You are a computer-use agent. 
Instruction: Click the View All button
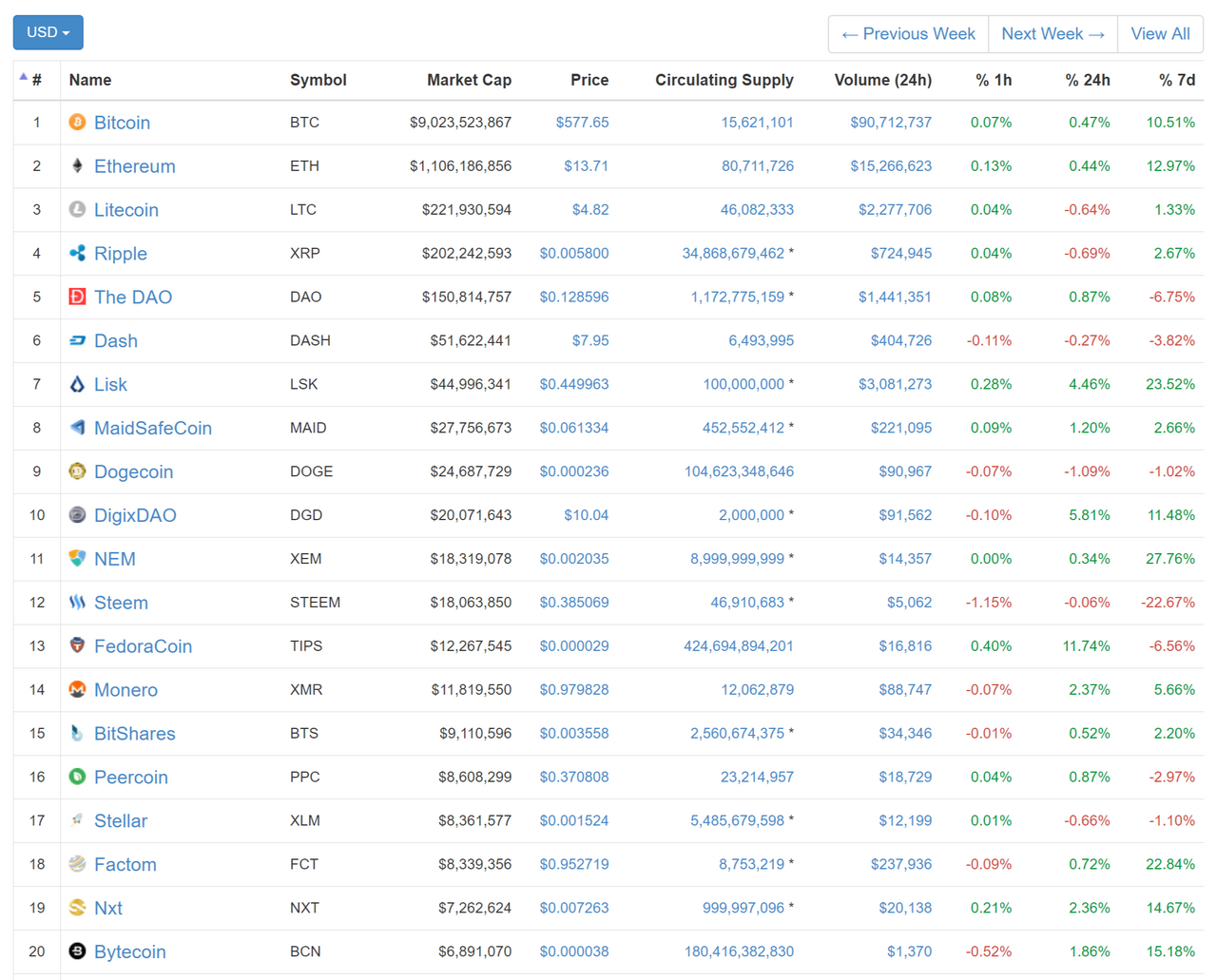tap(1160, 34)
